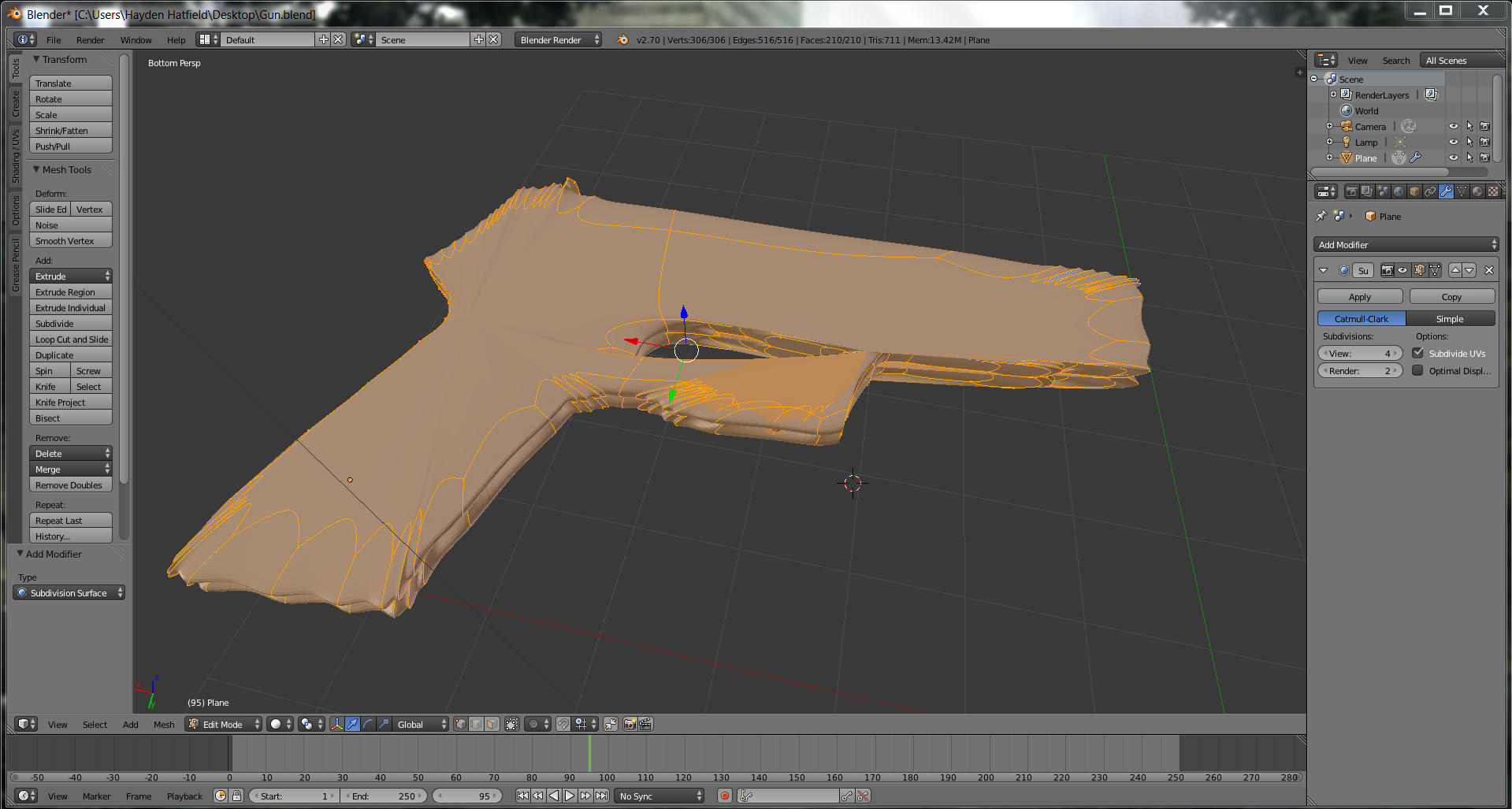Open the Add Modifier dropdown

click(x=1406, y=244)
